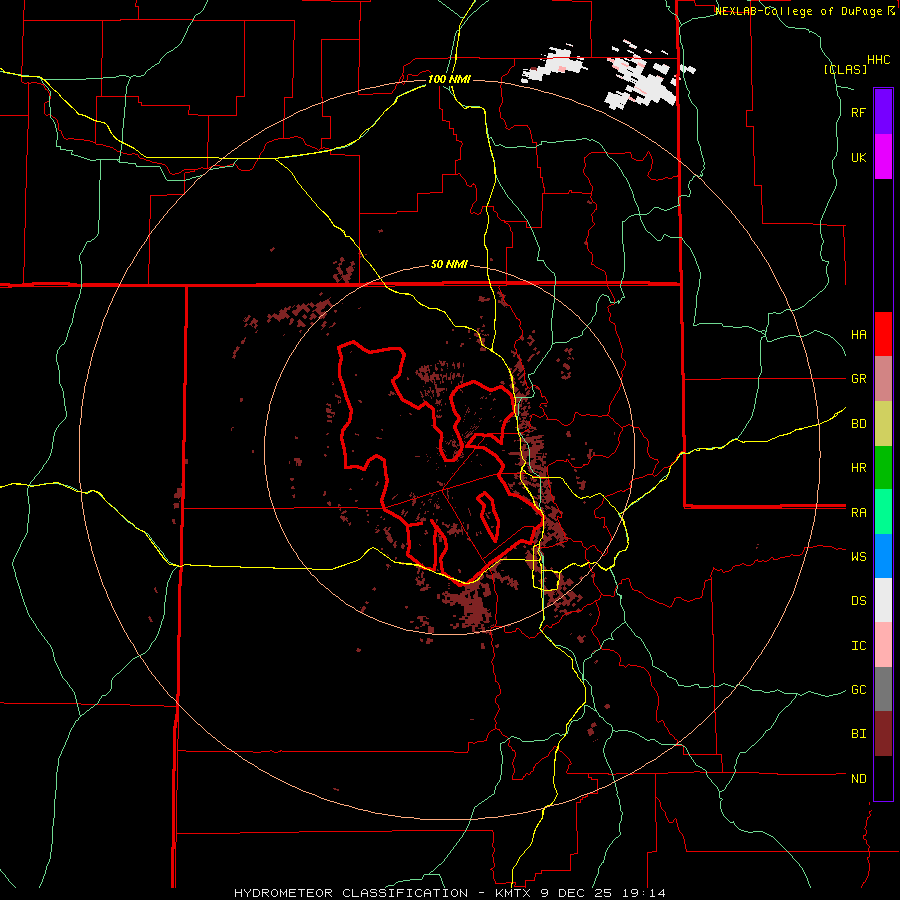Click the 9 DEC 25 date text
This screenshot has height=900, width=900.
(x=579, y=893)
